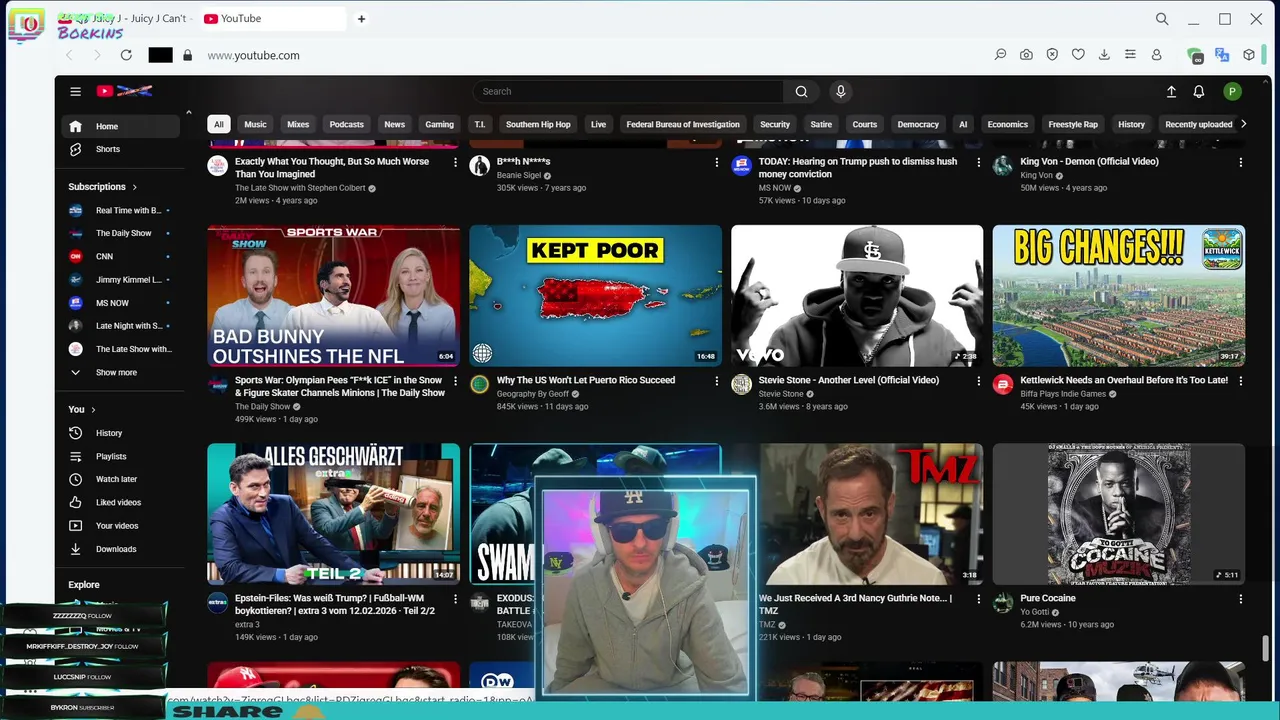
Task: Play the KEPT POOR Puerto Rico thumbnail
Action: [595, 295]
